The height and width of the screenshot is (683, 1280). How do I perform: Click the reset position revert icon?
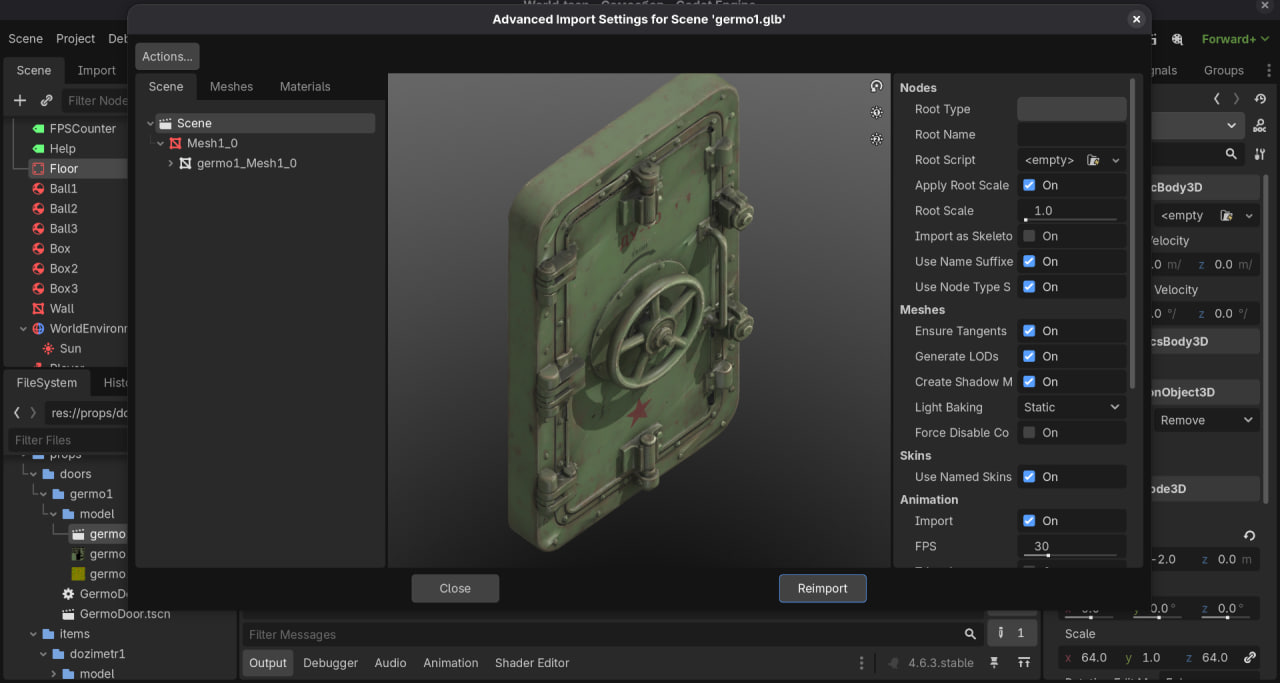[x=1249, y=536]
